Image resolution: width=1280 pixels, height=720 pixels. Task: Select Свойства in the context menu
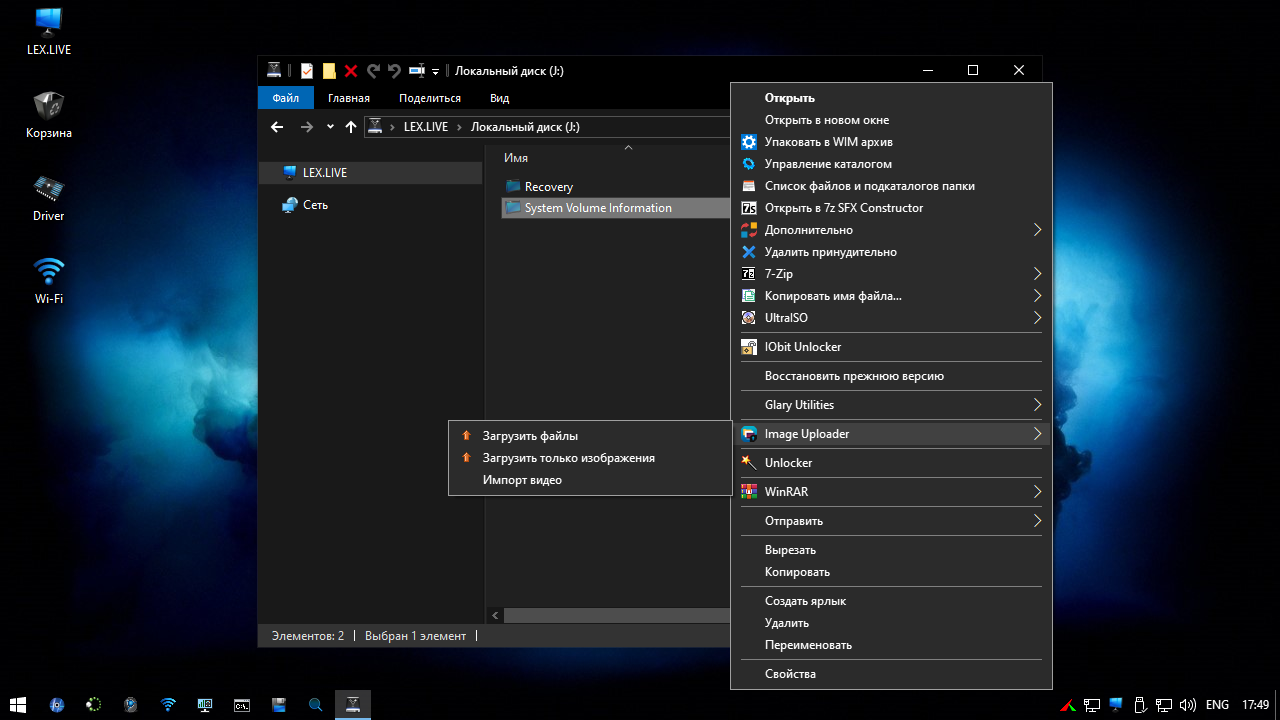(x=790, y=674)
